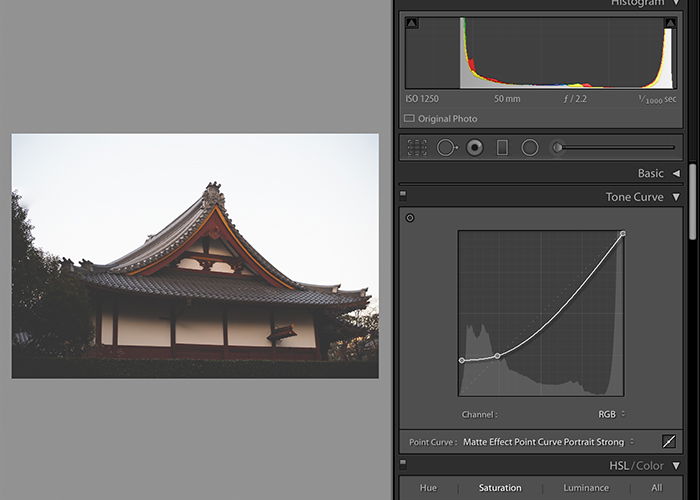The image size is (700, 500).
Task: Select the Crop Overlay tool
Action: (x=417, y=147)
